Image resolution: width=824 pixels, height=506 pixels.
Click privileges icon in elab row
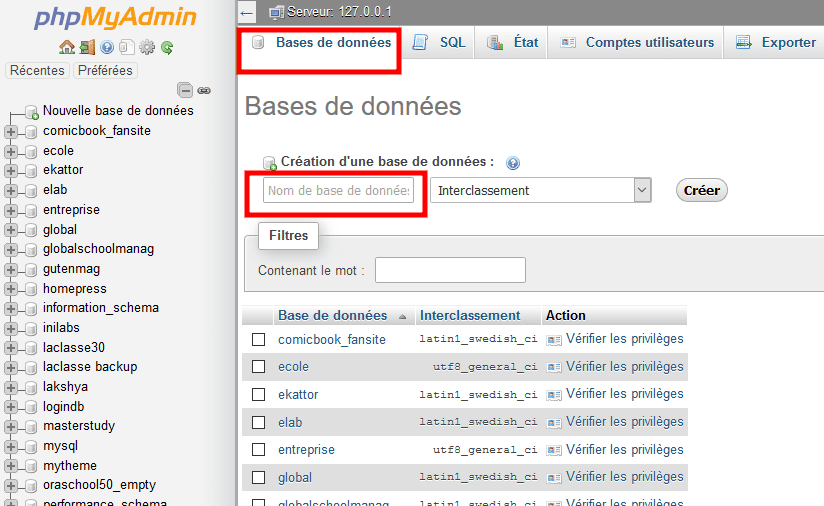click(554, 422)
